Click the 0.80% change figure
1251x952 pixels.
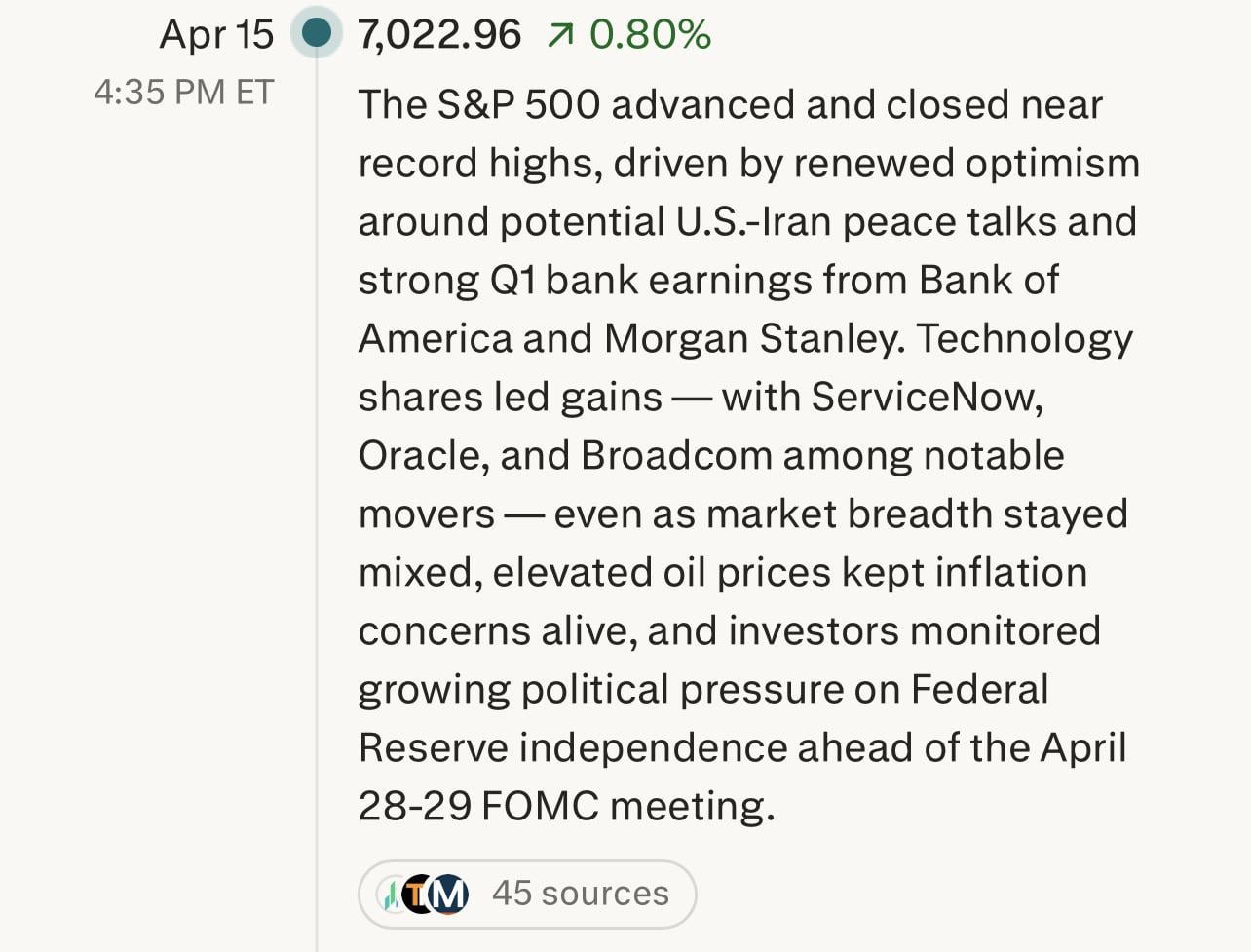tap(650, 35)
